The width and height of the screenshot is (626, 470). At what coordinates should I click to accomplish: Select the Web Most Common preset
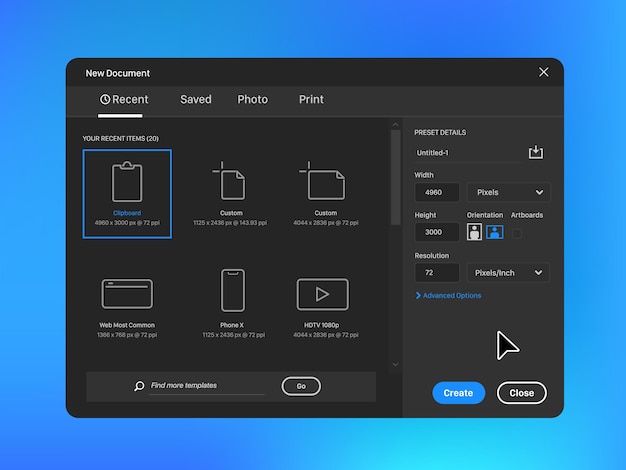(x=127, y=307)
